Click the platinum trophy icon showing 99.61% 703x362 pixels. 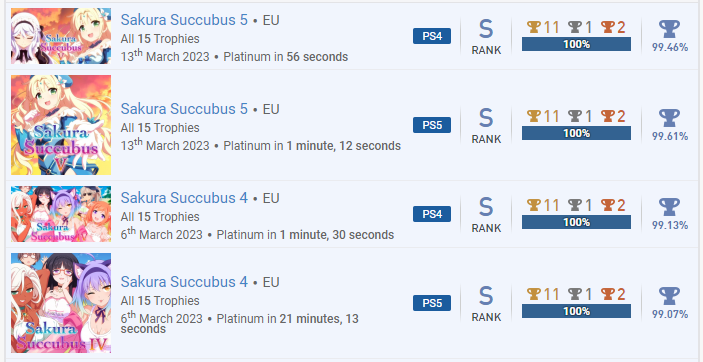[669, 118]
